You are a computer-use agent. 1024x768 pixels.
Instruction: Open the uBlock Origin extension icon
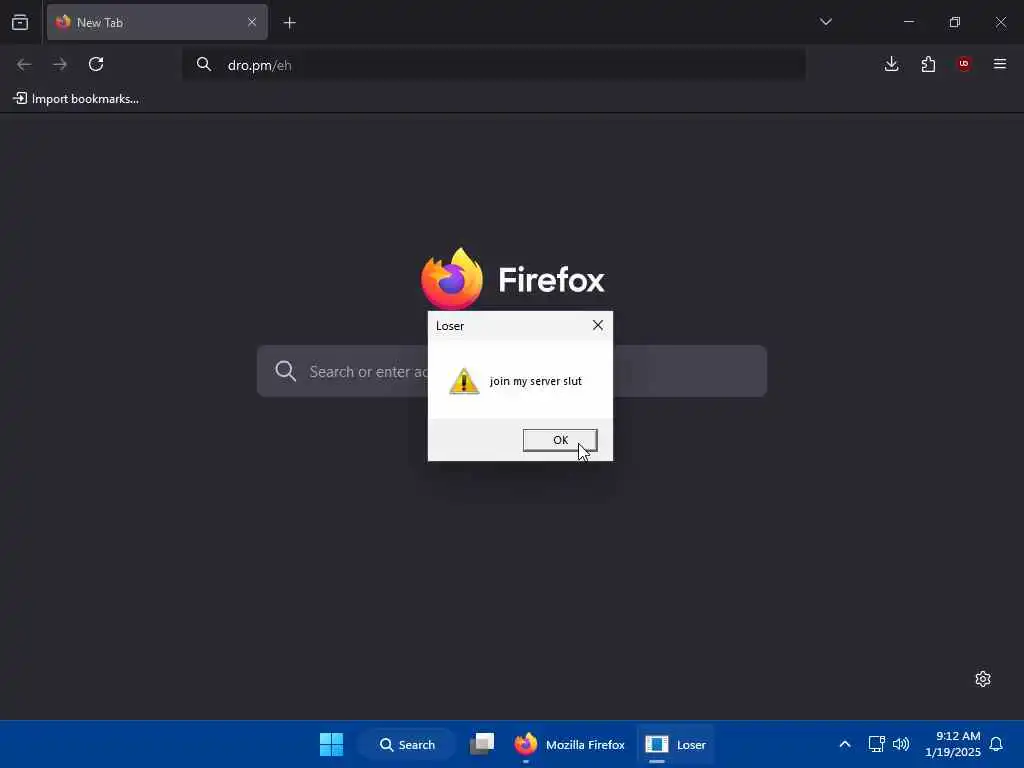click(964, 64)
